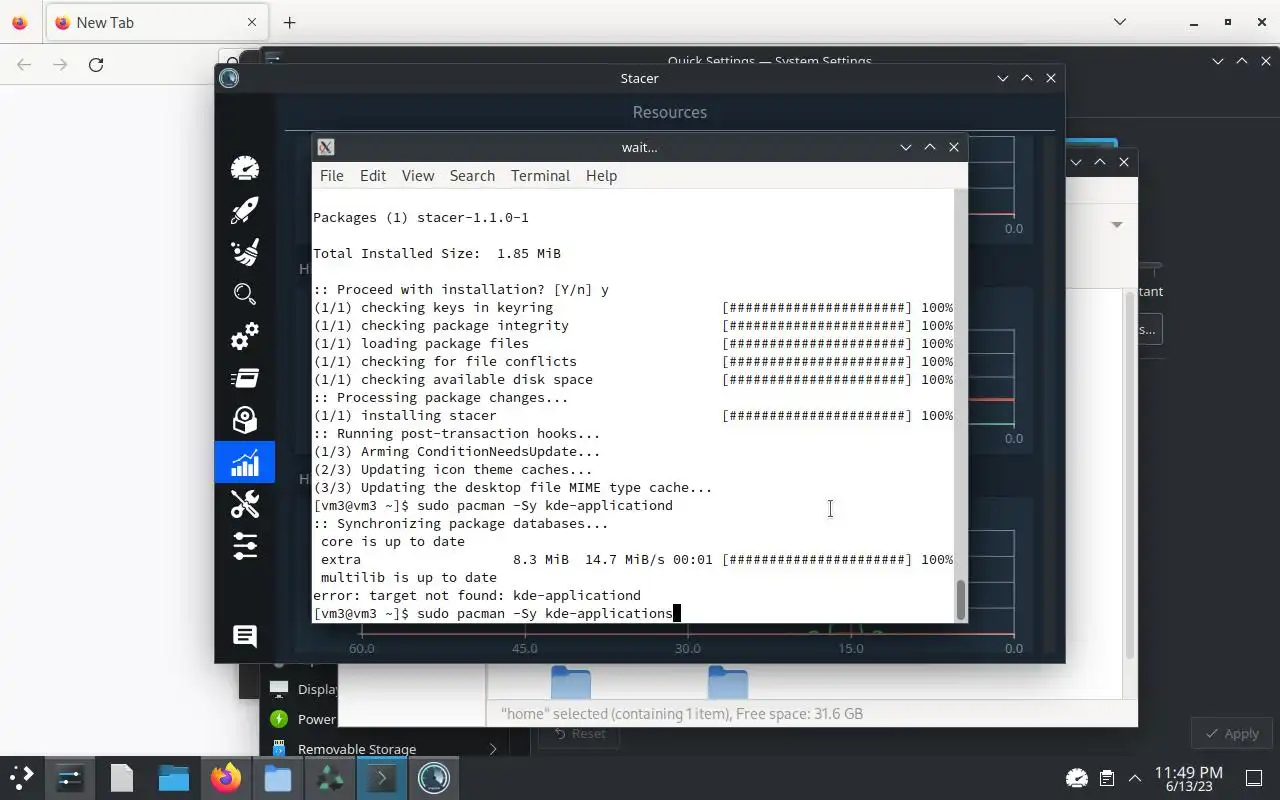The width and height of the screenshot is (1280, 800).
Task: Open Feedback speech bubble icon in Stacer
Action: coord(245,636)
